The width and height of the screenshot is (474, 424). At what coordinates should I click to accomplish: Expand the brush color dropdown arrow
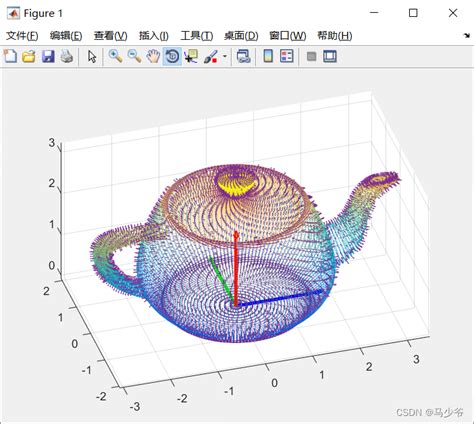pos(225,56)
